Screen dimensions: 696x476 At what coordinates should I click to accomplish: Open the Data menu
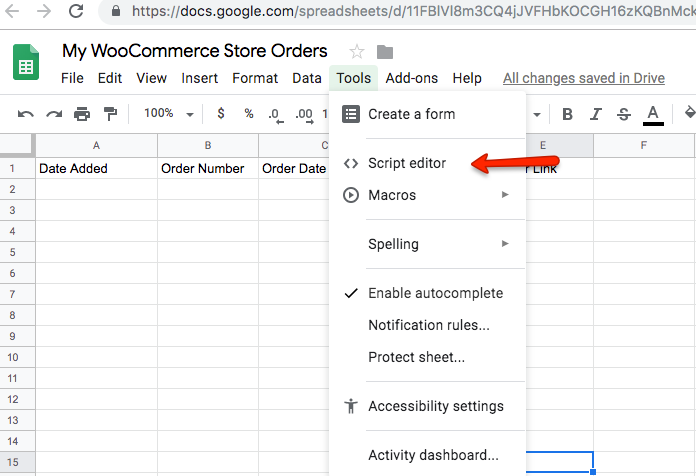coord(307,78)
